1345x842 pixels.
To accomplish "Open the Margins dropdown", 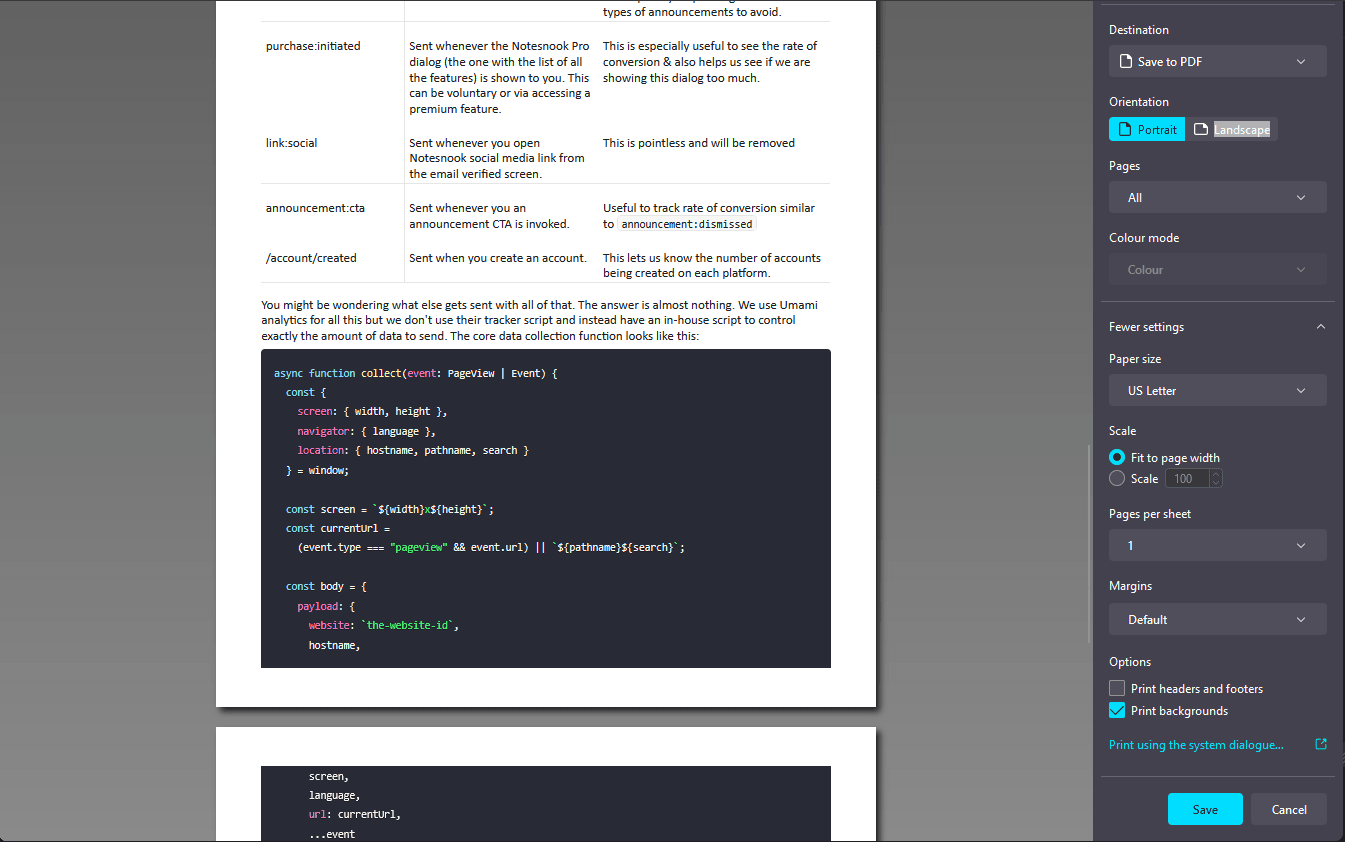I will 1217,619.
